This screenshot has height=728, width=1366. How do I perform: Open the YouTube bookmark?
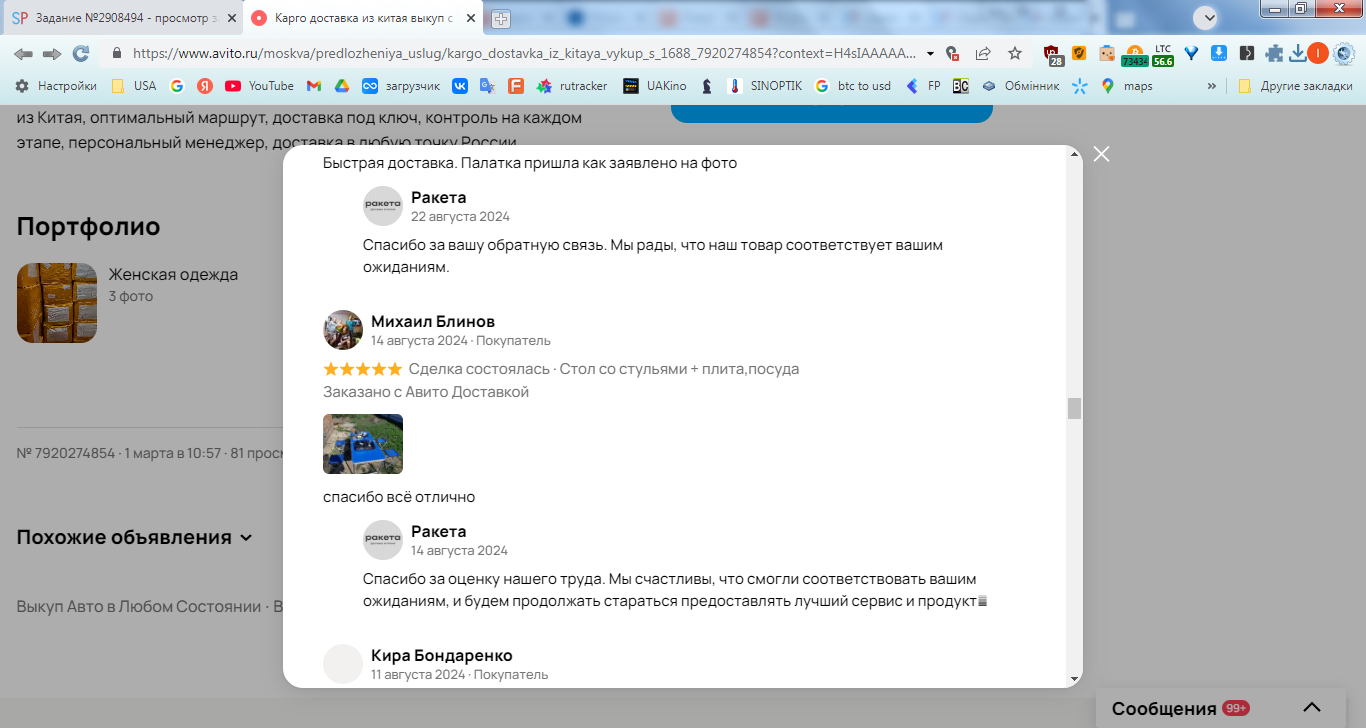pos(259,86)
